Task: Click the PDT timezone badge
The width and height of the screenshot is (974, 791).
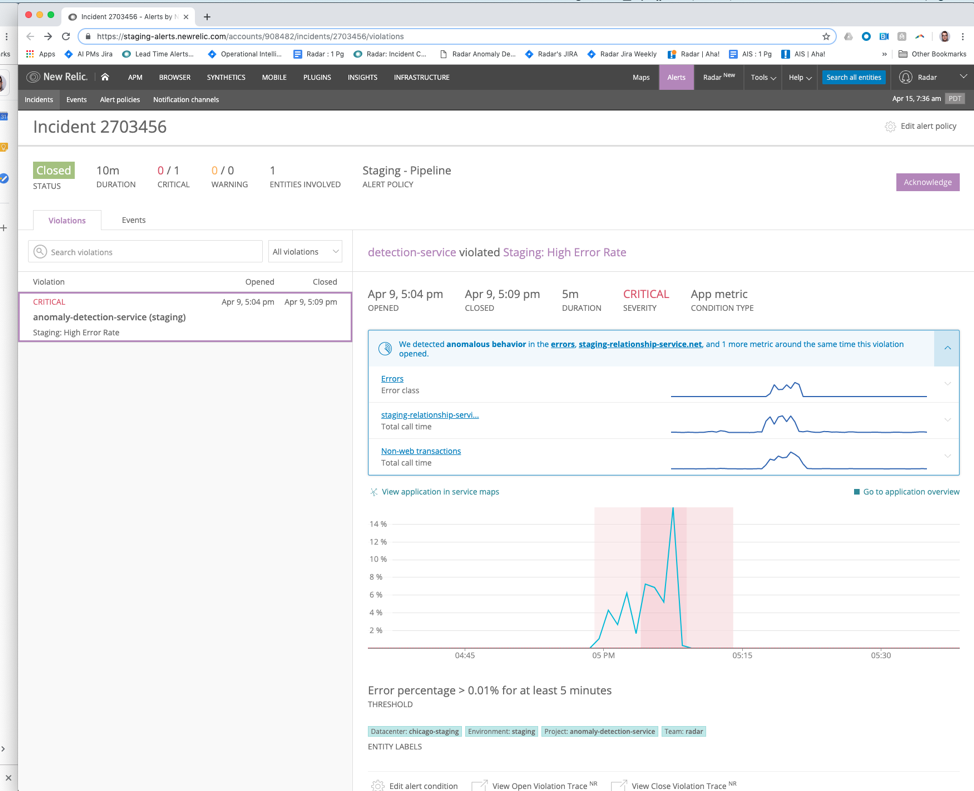Action: (x=955, y=99)
